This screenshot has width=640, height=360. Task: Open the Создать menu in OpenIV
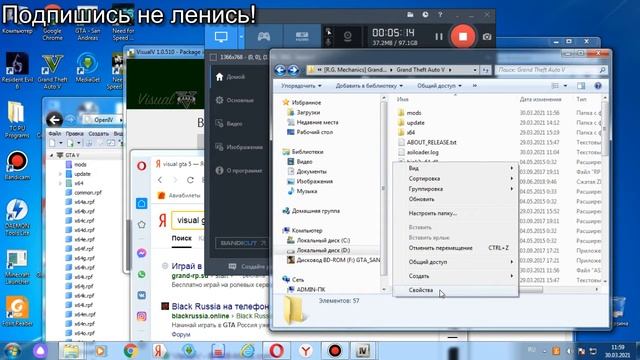[98, 133]
